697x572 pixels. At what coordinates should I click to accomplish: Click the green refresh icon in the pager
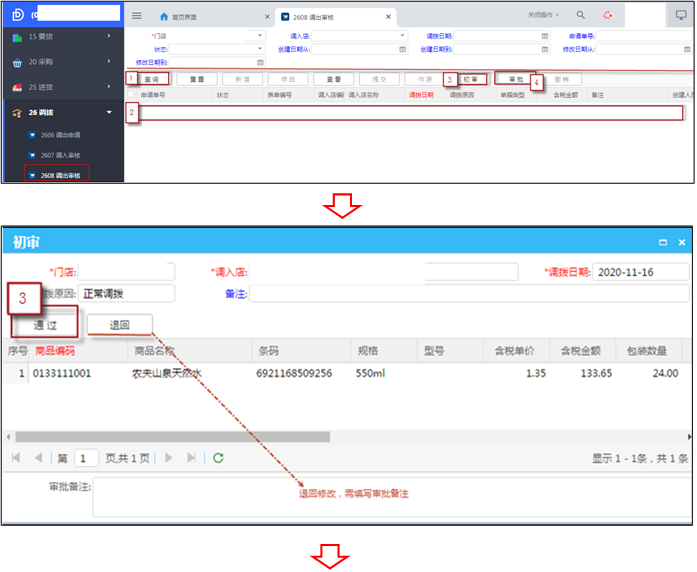point(218,457)
